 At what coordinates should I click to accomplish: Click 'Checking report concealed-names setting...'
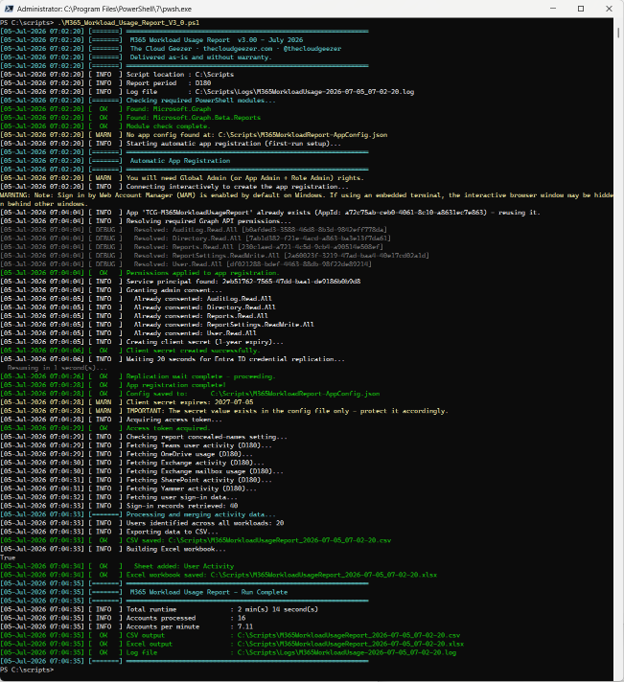tap(207, 437)
